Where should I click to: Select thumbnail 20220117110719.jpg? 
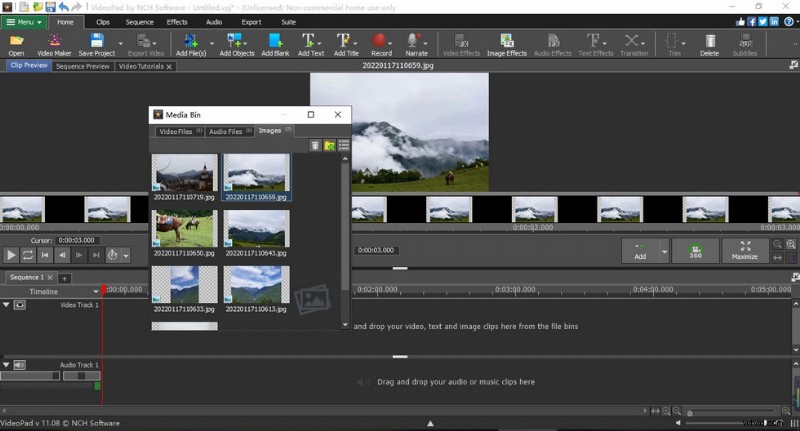click(x=184, y=177)
